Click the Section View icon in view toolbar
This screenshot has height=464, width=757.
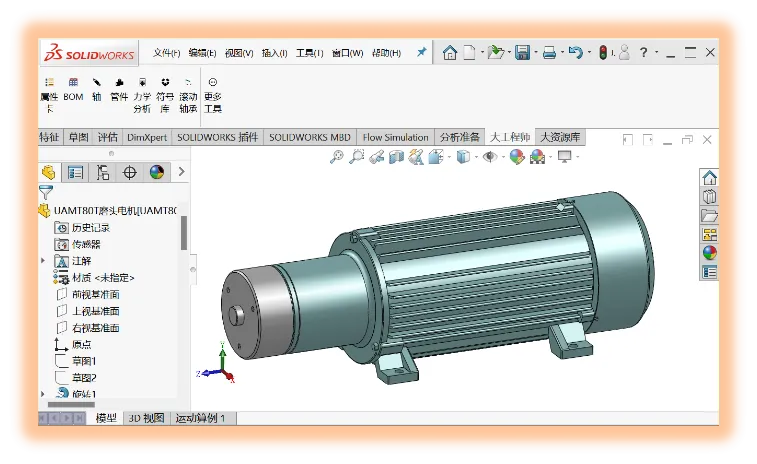397,157
